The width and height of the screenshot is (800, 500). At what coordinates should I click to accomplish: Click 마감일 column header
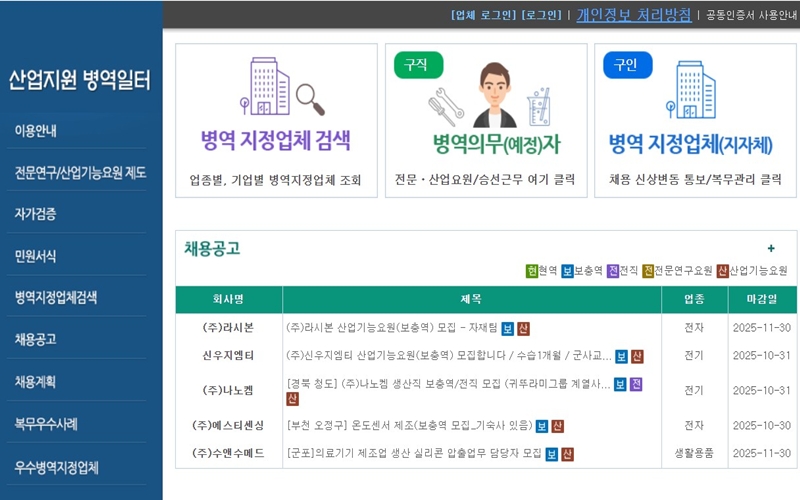point(762,299)
